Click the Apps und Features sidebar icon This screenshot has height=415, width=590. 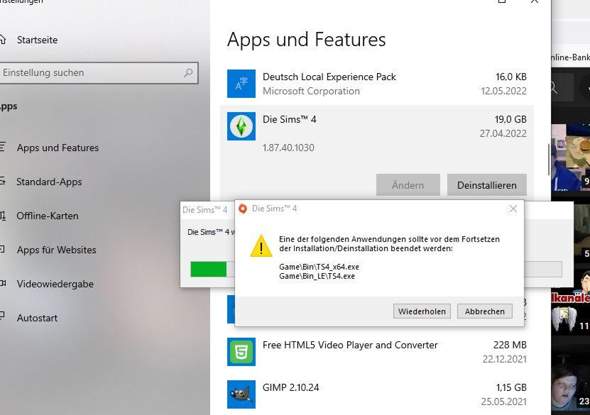click(x=3, y=147)
